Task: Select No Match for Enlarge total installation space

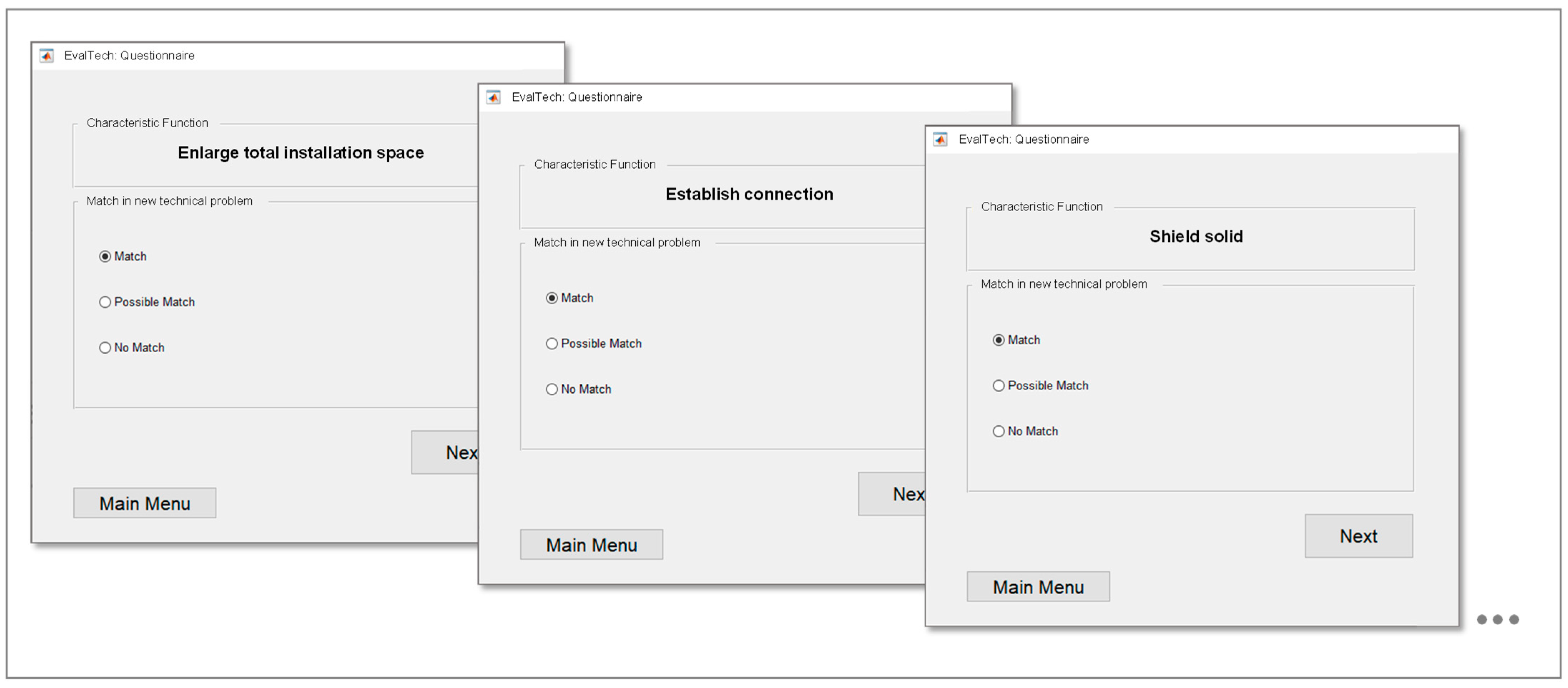Action: point(105,348)
